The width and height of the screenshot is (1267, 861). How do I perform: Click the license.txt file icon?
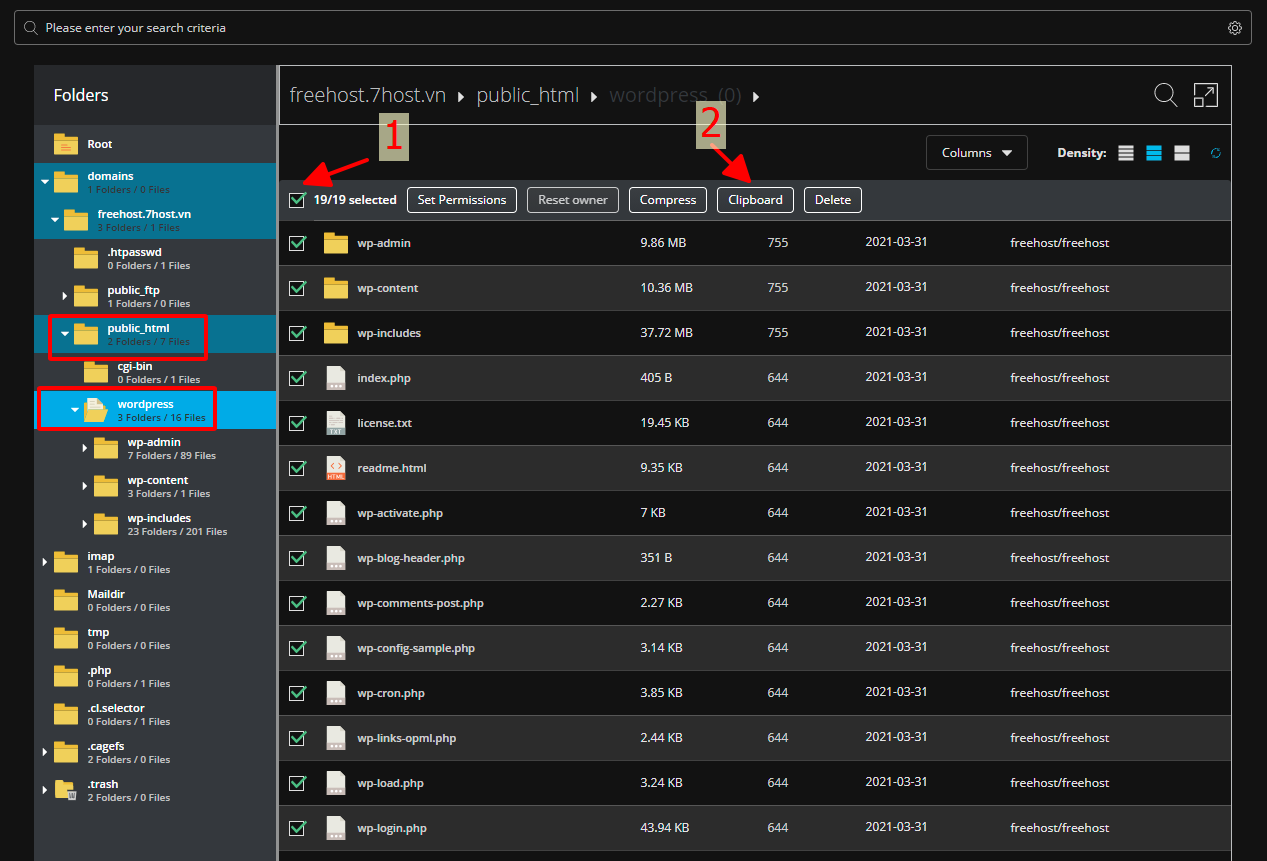(336, 423)
